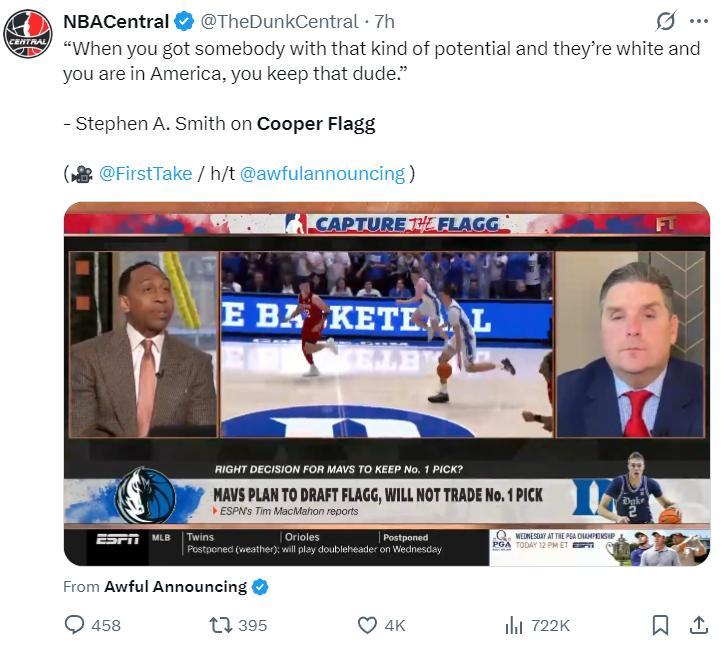Image resolution: width=725 pixels, height=647 pixels.
Task: Click the verified badge next to Awful Announcing
Action: click(x=260, y=587)
